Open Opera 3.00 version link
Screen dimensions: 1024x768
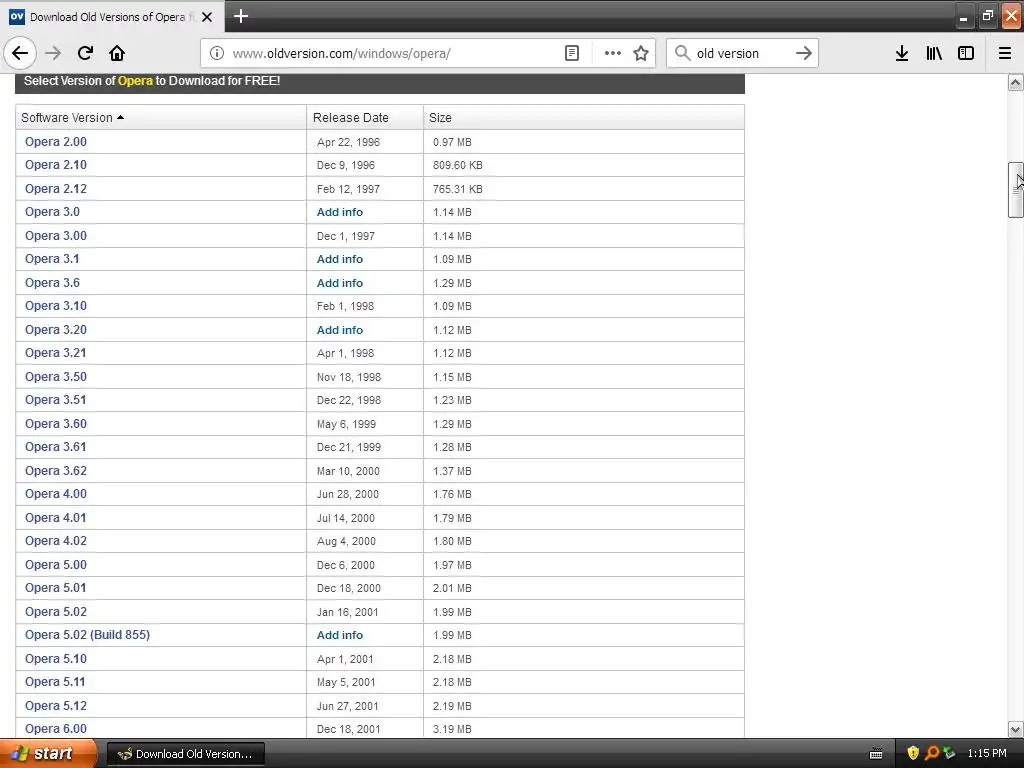click(56, 236)
